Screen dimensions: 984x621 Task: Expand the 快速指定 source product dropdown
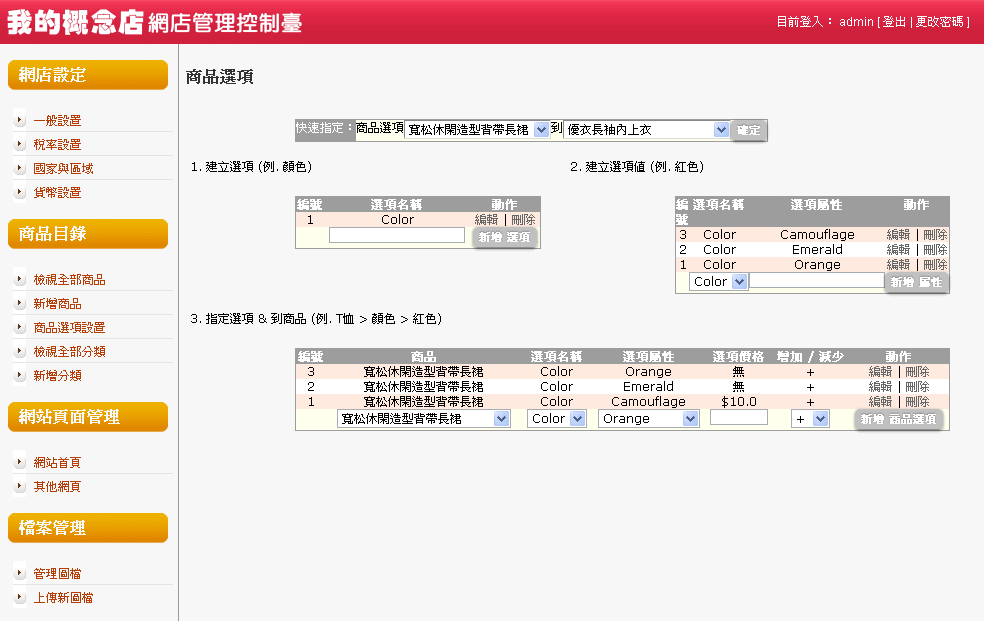point(477,129)
